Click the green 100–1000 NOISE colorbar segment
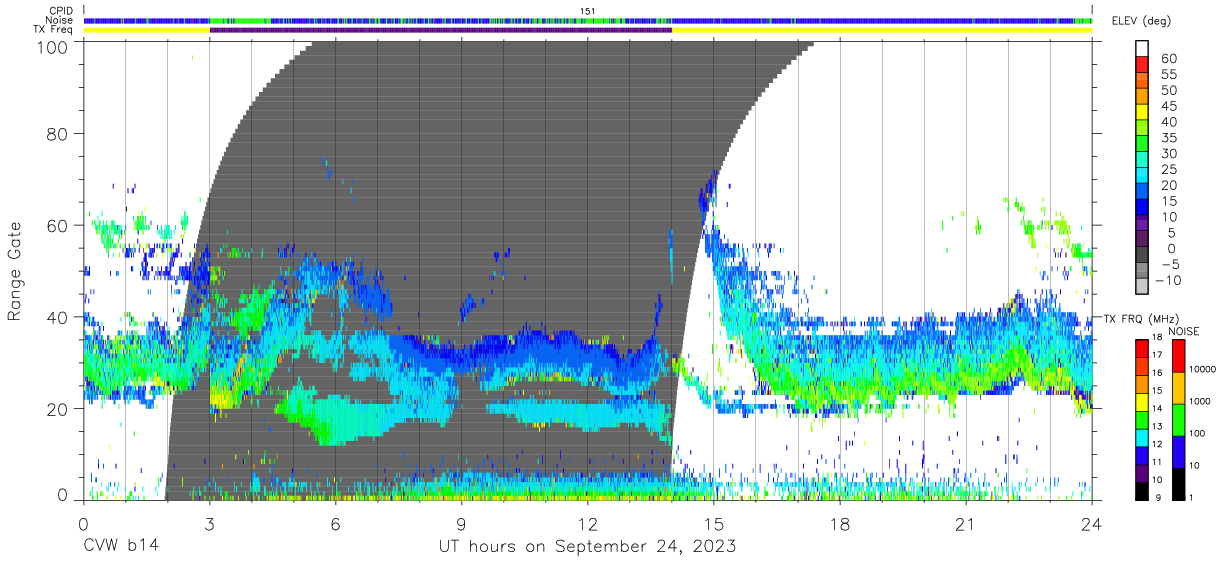1228x567 pixels. [1180, 420]
